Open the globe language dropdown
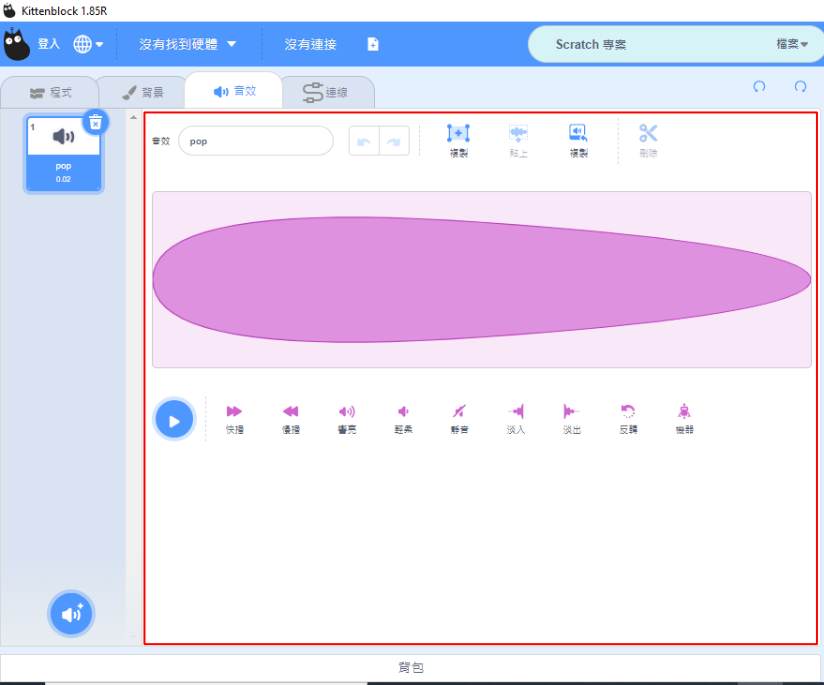This screenshot has height=685, width=824. 88,44
